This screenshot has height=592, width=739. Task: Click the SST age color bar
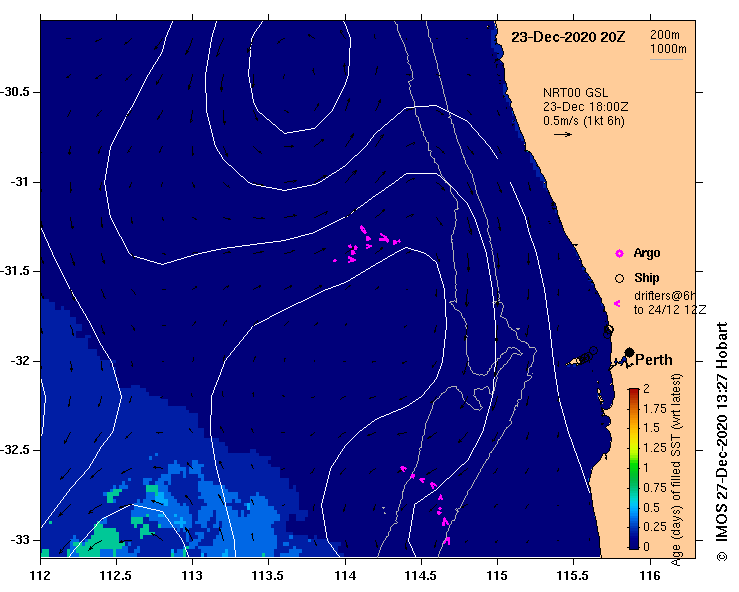click(634, 469)
